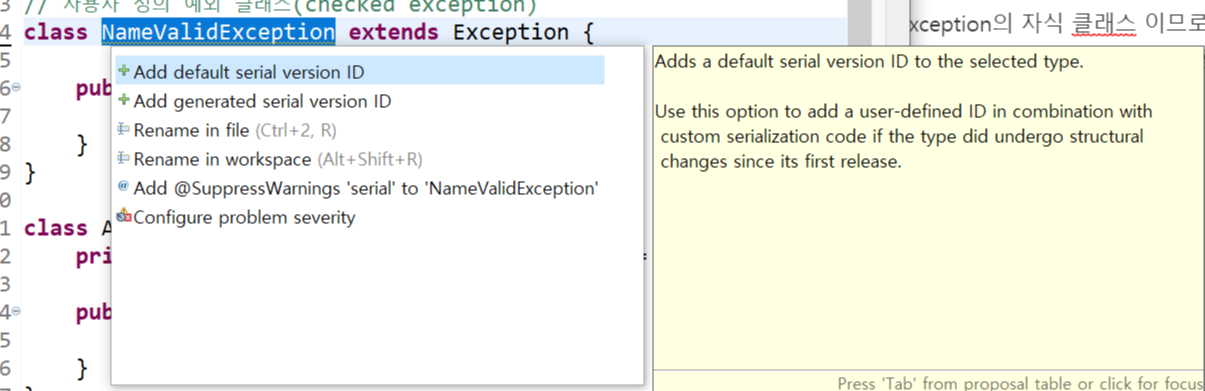Click green plus icon beside default serial ID
The width and height of the screenshot is (1205, 391).
pos(124,72)
